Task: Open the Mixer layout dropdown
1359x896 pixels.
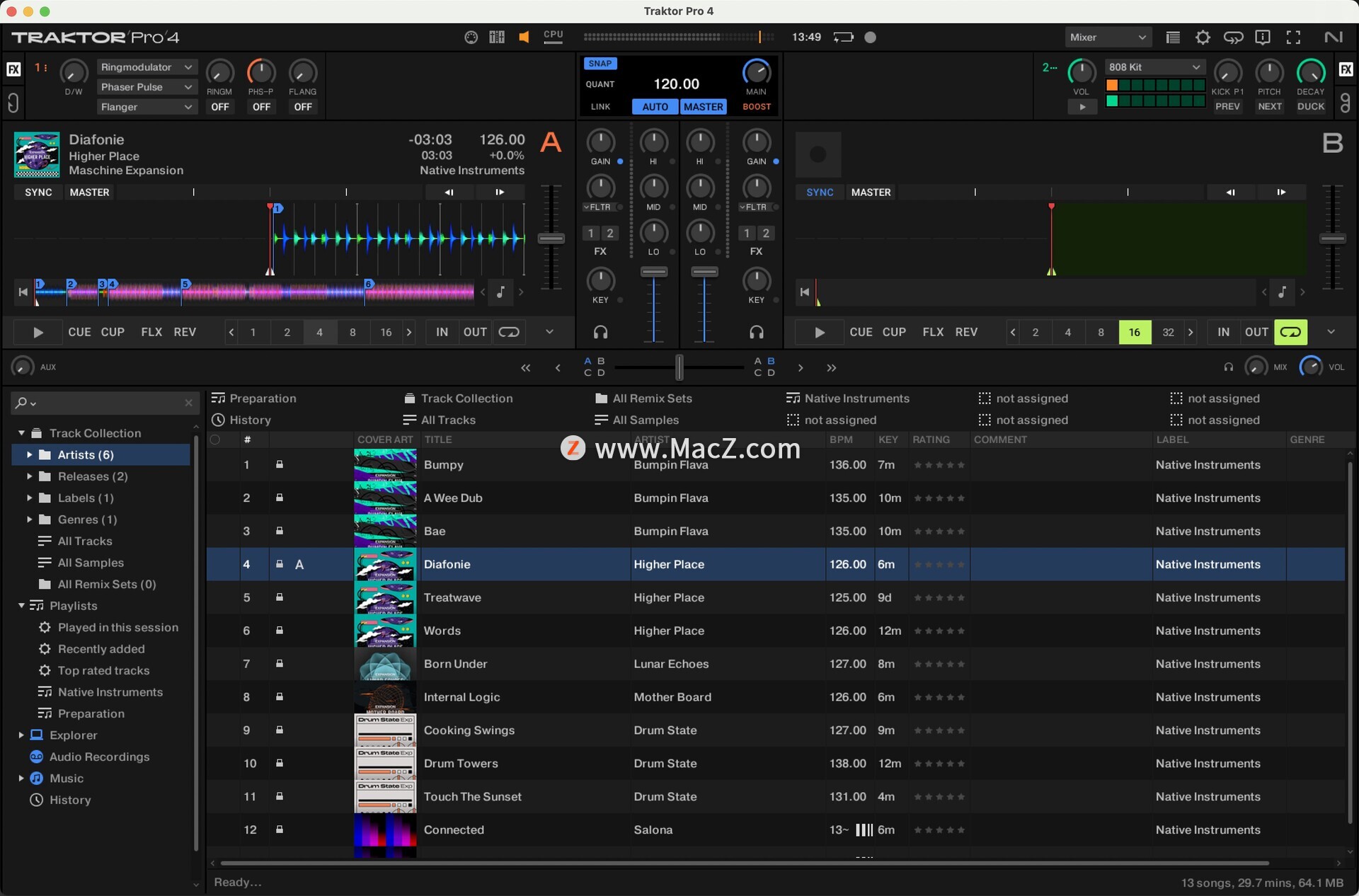Action: [1108, 38]
